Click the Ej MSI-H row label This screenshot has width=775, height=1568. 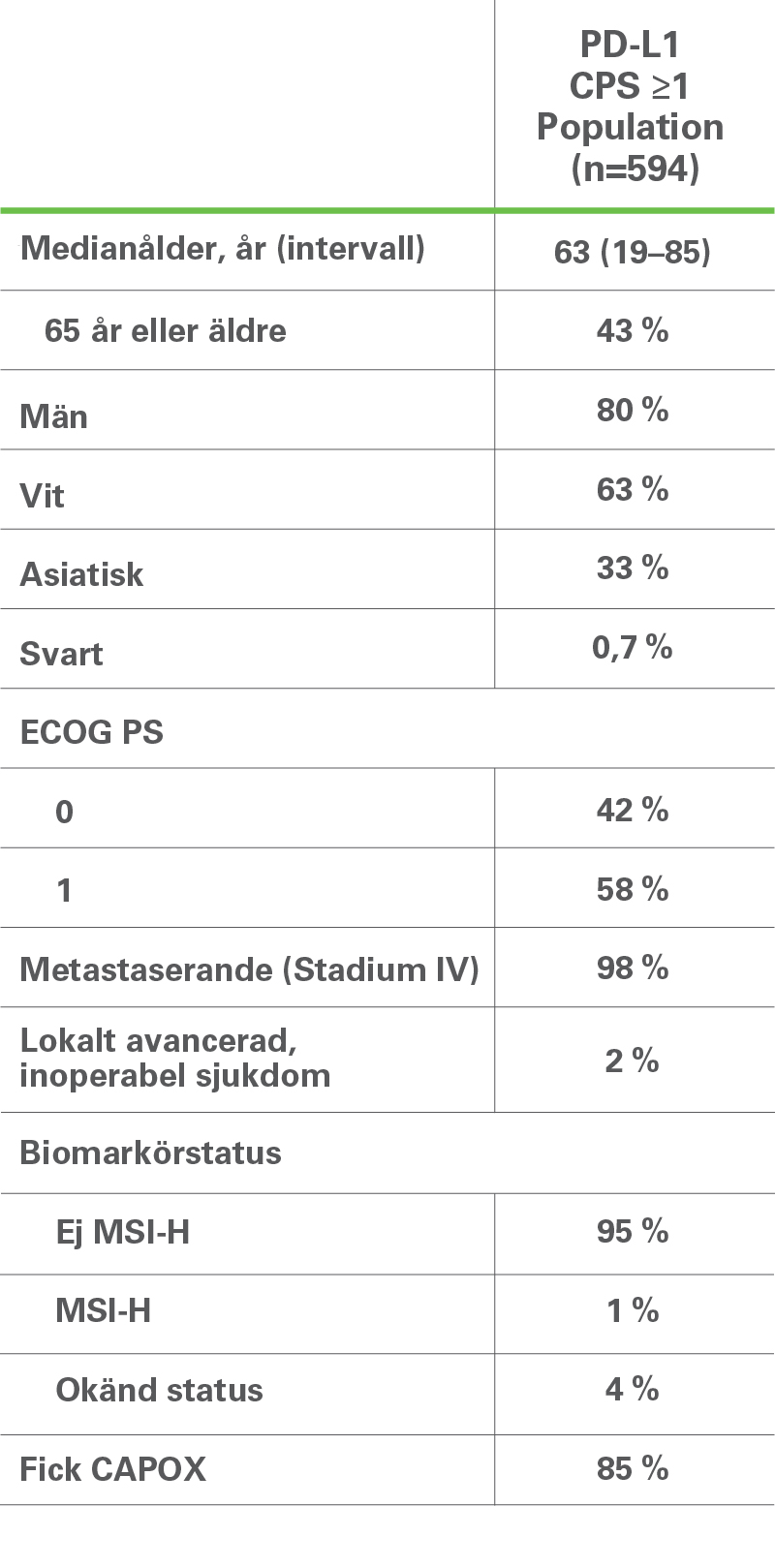pos(123,1232)
